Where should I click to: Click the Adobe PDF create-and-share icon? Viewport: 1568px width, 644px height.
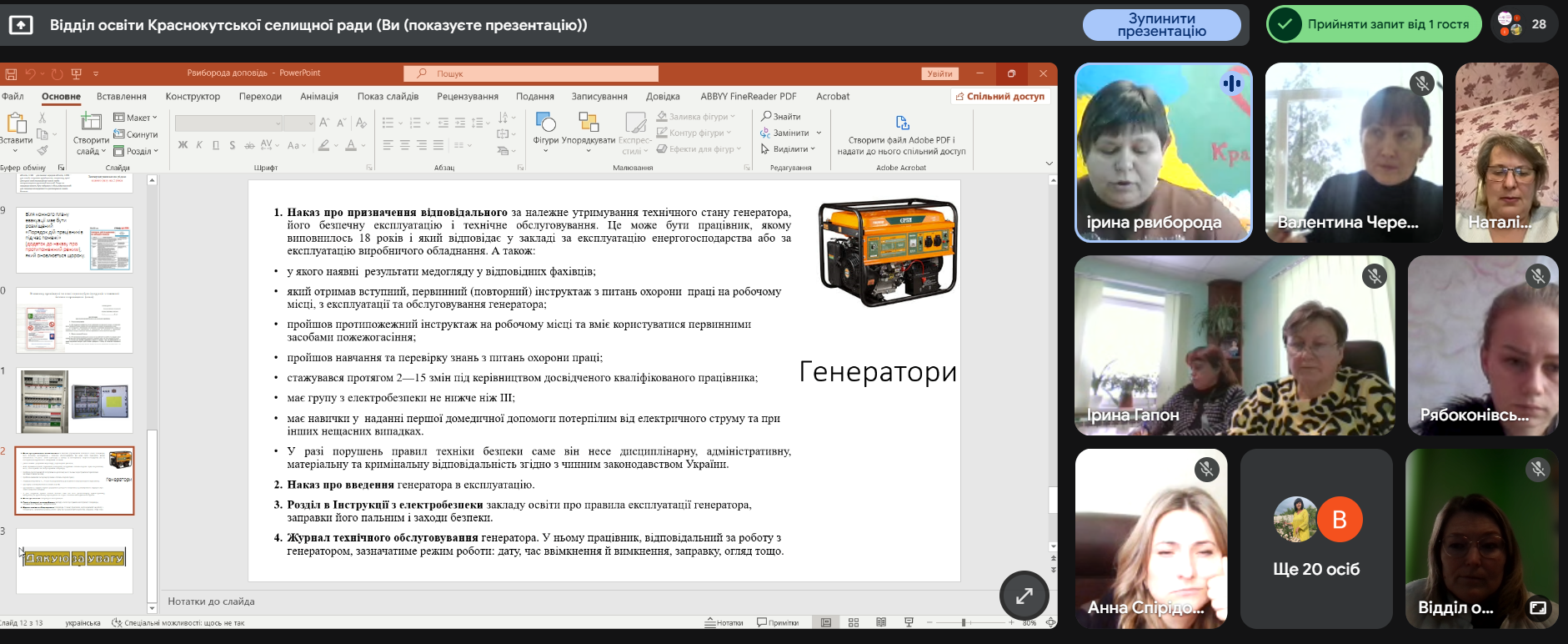(901, 123)
